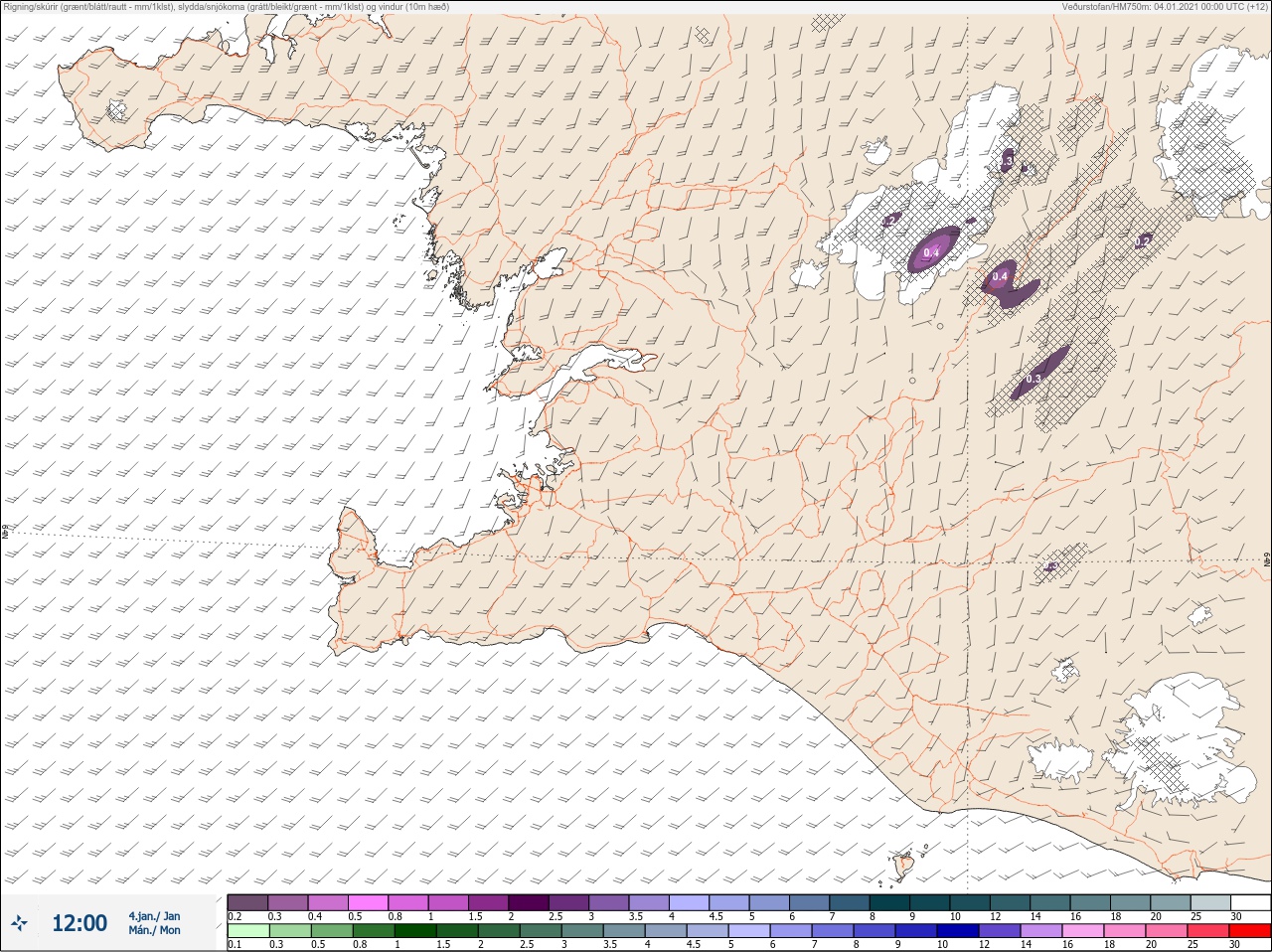
Task: Click the '0.1' label on the bottom legend row
Action: coord(235,944)
